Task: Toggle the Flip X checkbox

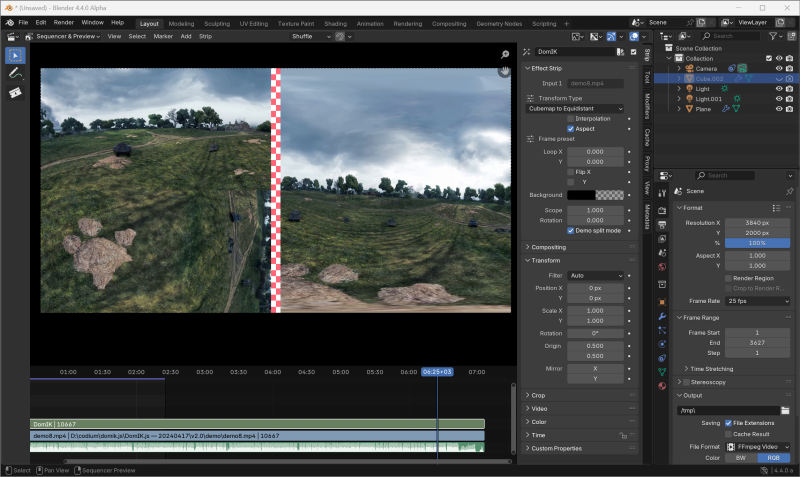Action: [570, 172]
